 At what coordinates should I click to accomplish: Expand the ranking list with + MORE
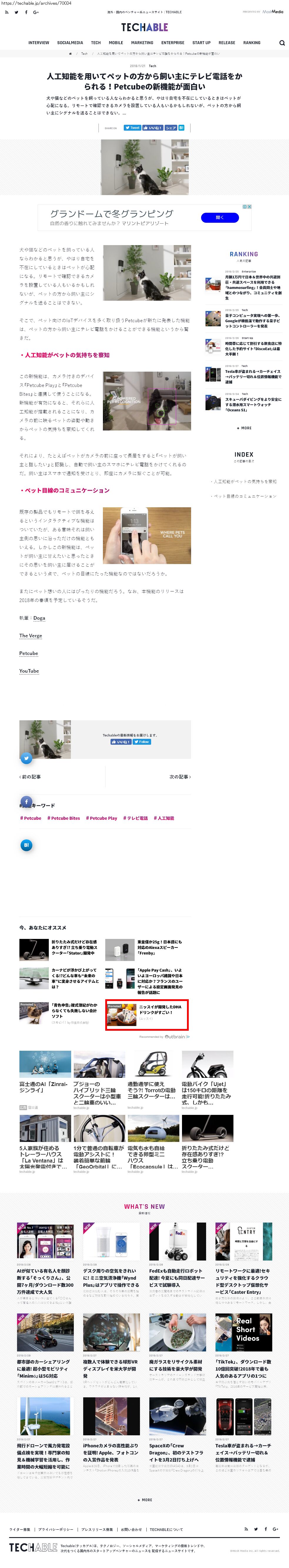pos(244,428)
